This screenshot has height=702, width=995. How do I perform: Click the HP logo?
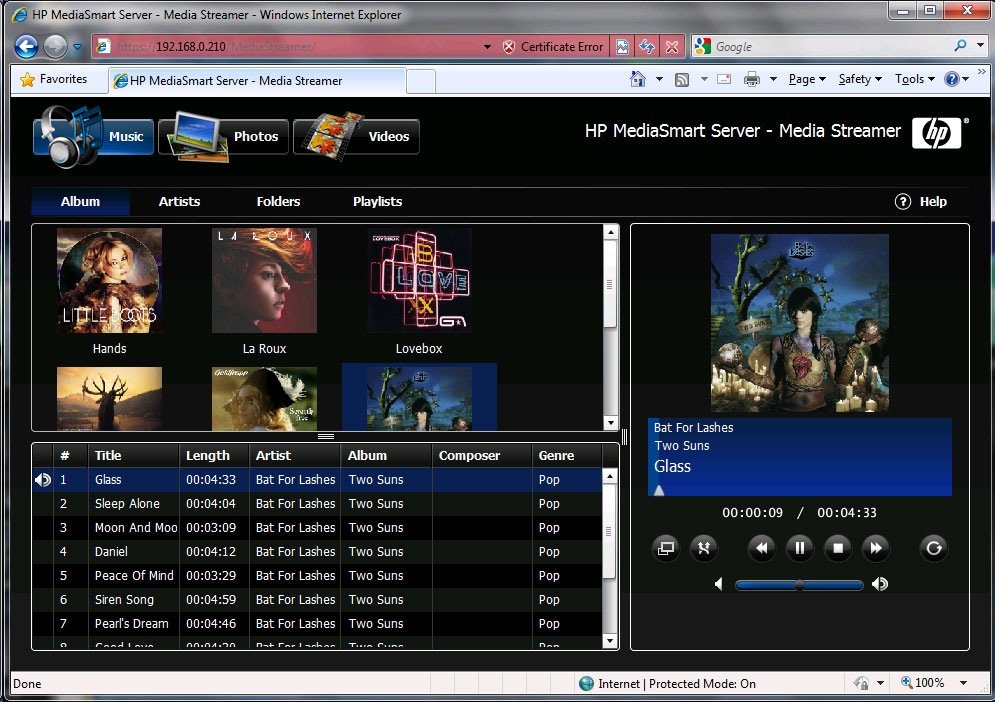937,133
